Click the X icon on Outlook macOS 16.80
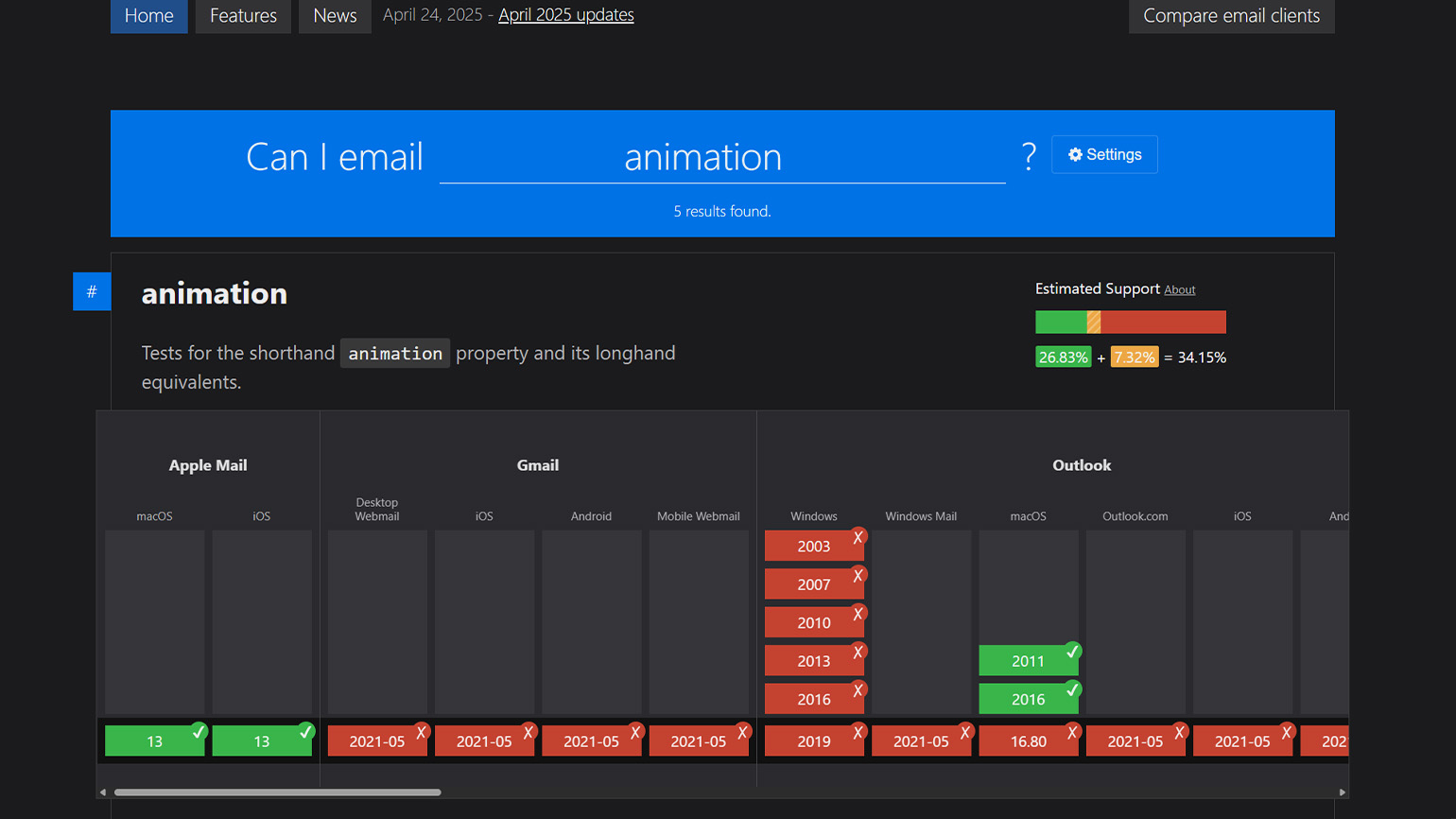Screen dimensions: 1456x819 coord(1072,731)
